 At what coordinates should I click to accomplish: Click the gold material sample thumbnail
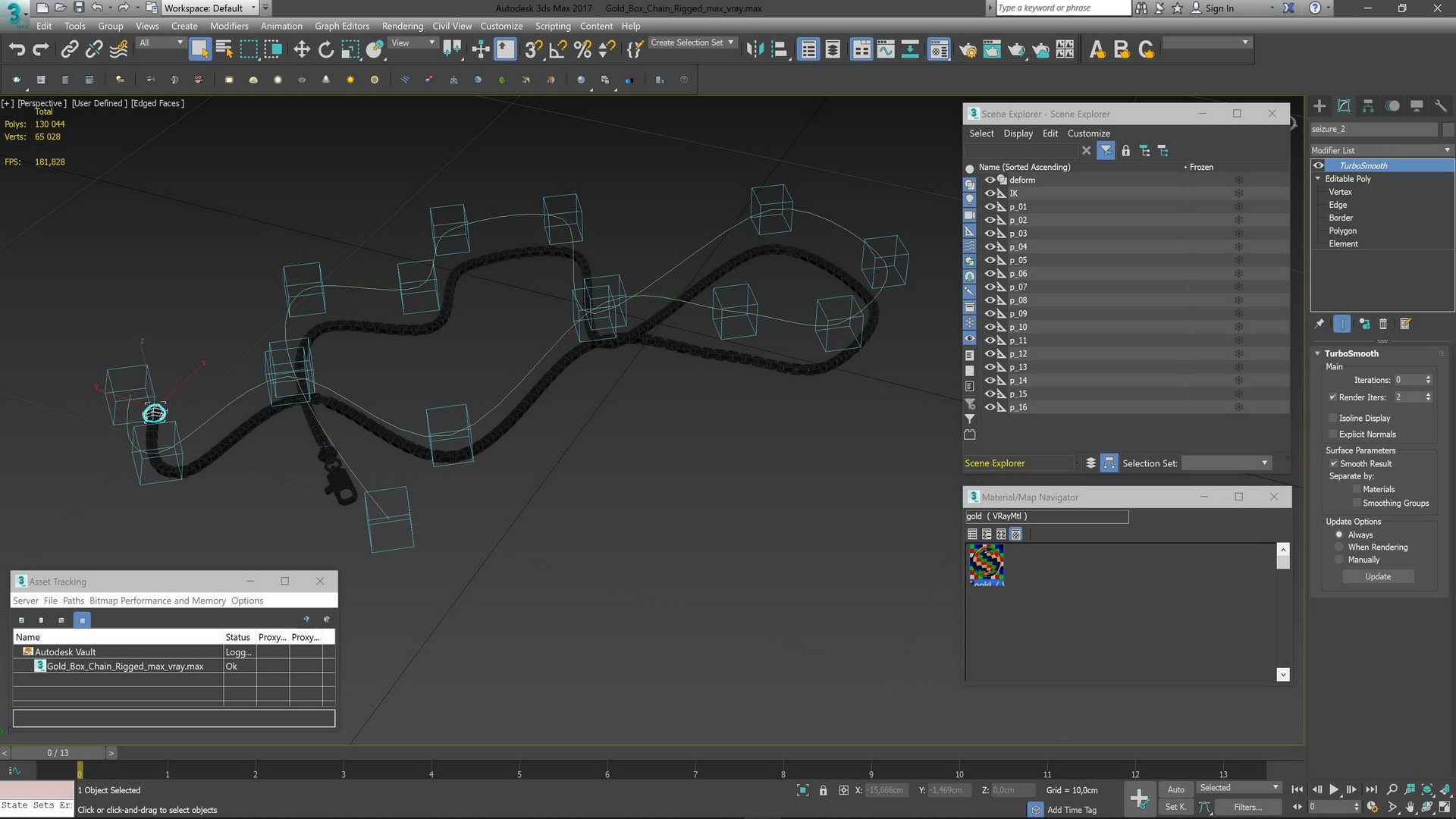click(x=986, y=563)
